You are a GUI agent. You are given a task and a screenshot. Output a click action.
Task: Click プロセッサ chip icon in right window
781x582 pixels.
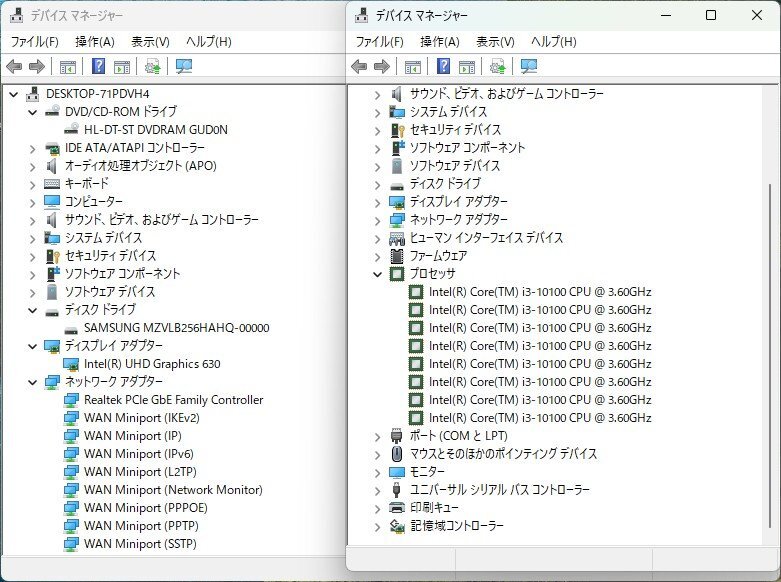coord(397,274)
